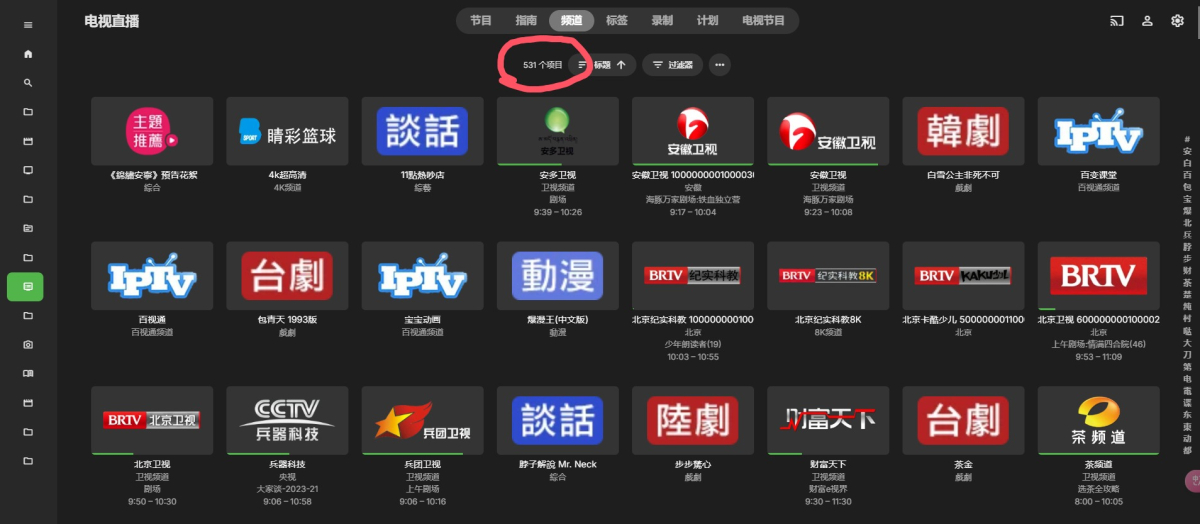Open 11點熱吵店 談話 thumbnail
This screenshot has width=1200, height=524.
point(422,131)
